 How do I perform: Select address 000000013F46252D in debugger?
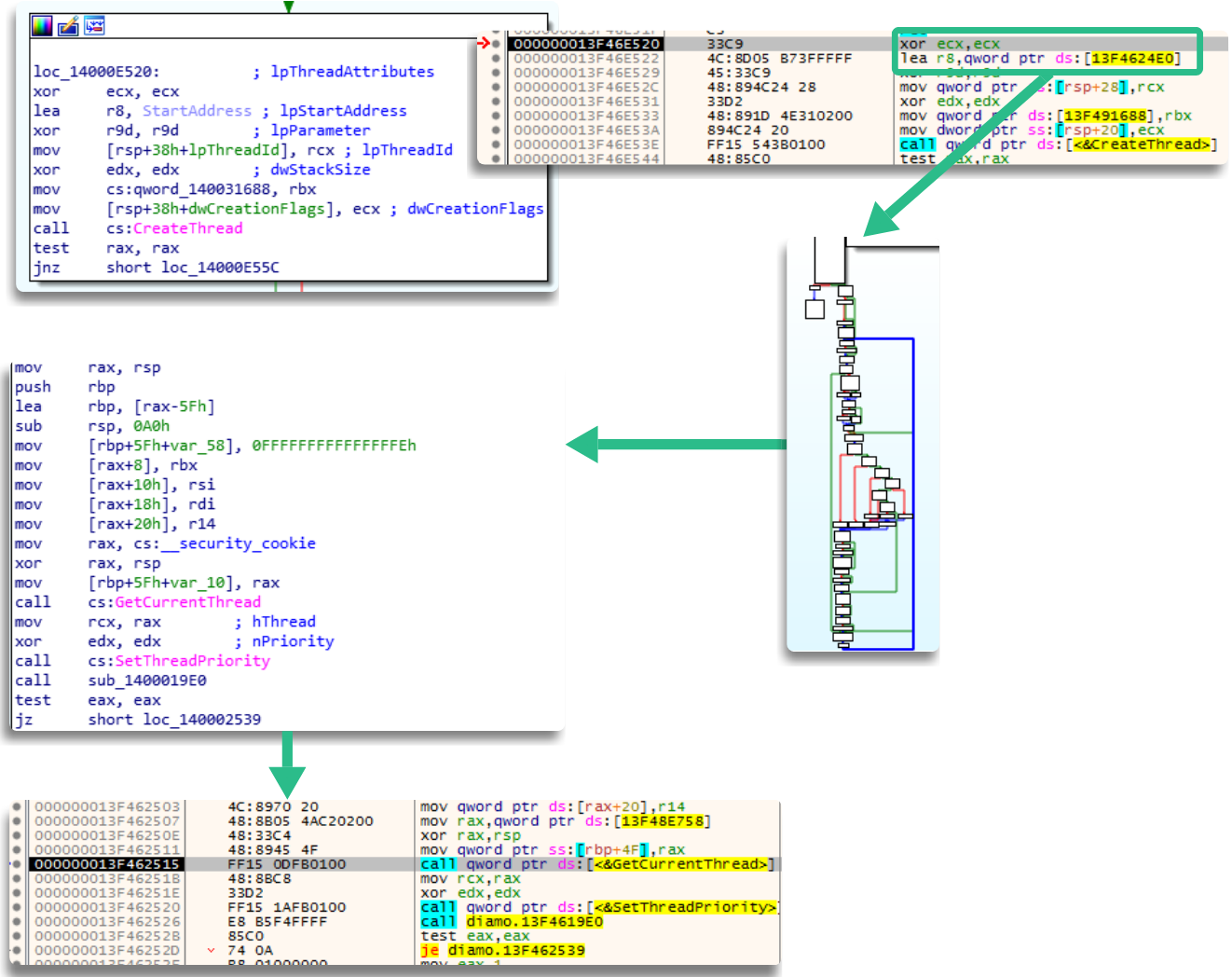click(x=107, y=951)
